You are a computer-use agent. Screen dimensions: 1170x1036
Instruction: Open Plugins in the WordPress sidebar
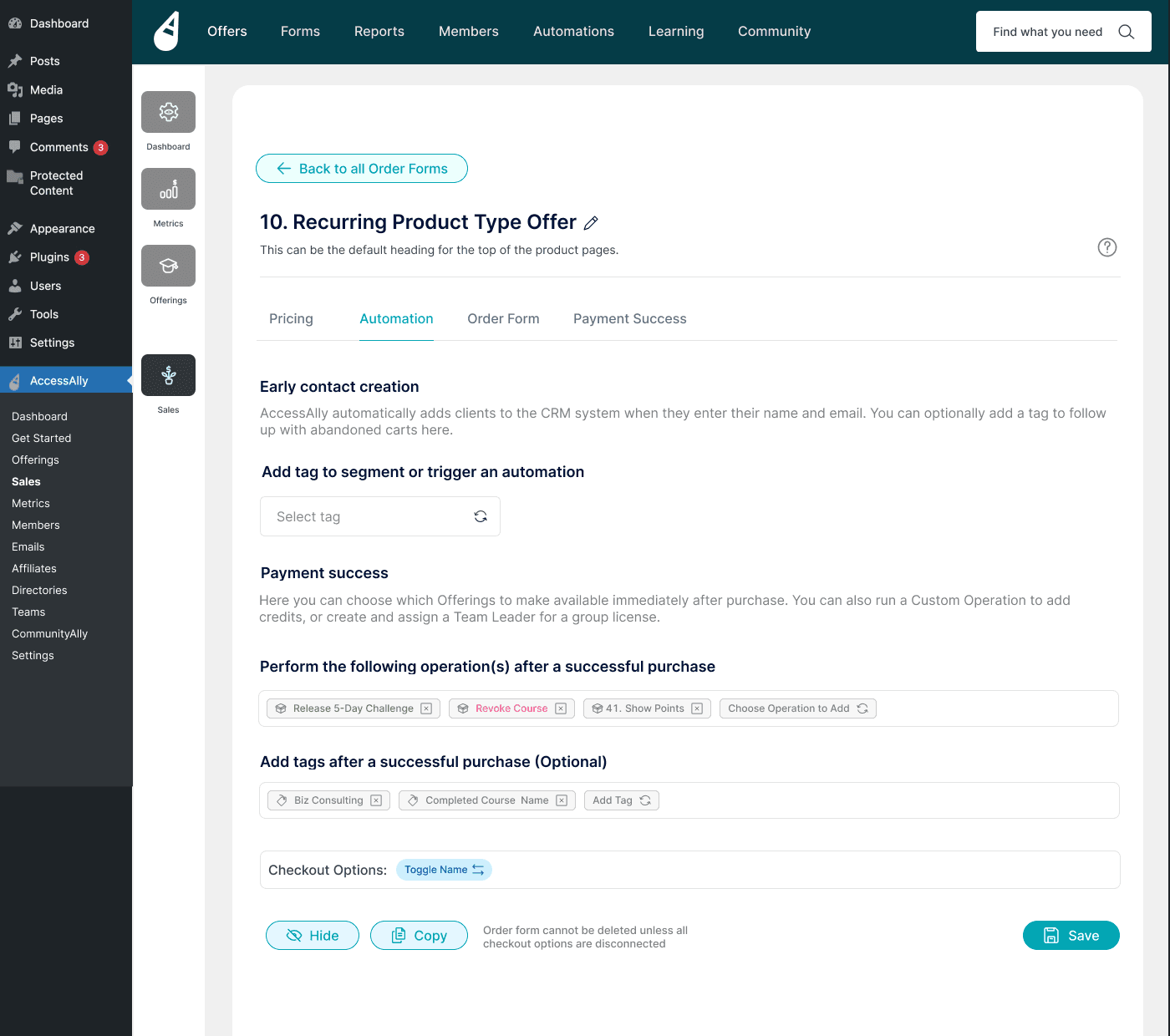click(x=49, y=257)
